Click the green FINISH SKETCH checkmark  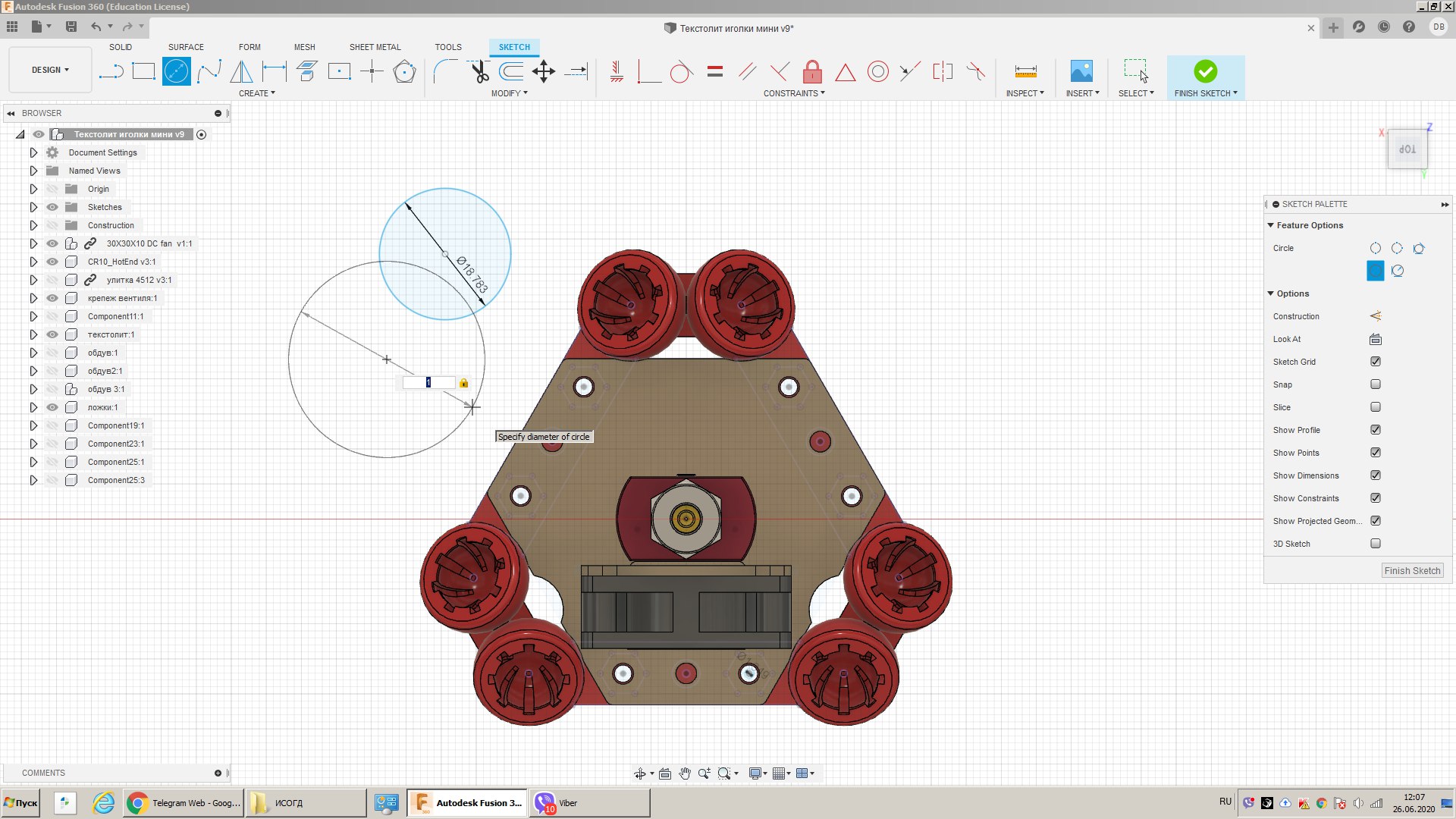tap(1205, 72)
